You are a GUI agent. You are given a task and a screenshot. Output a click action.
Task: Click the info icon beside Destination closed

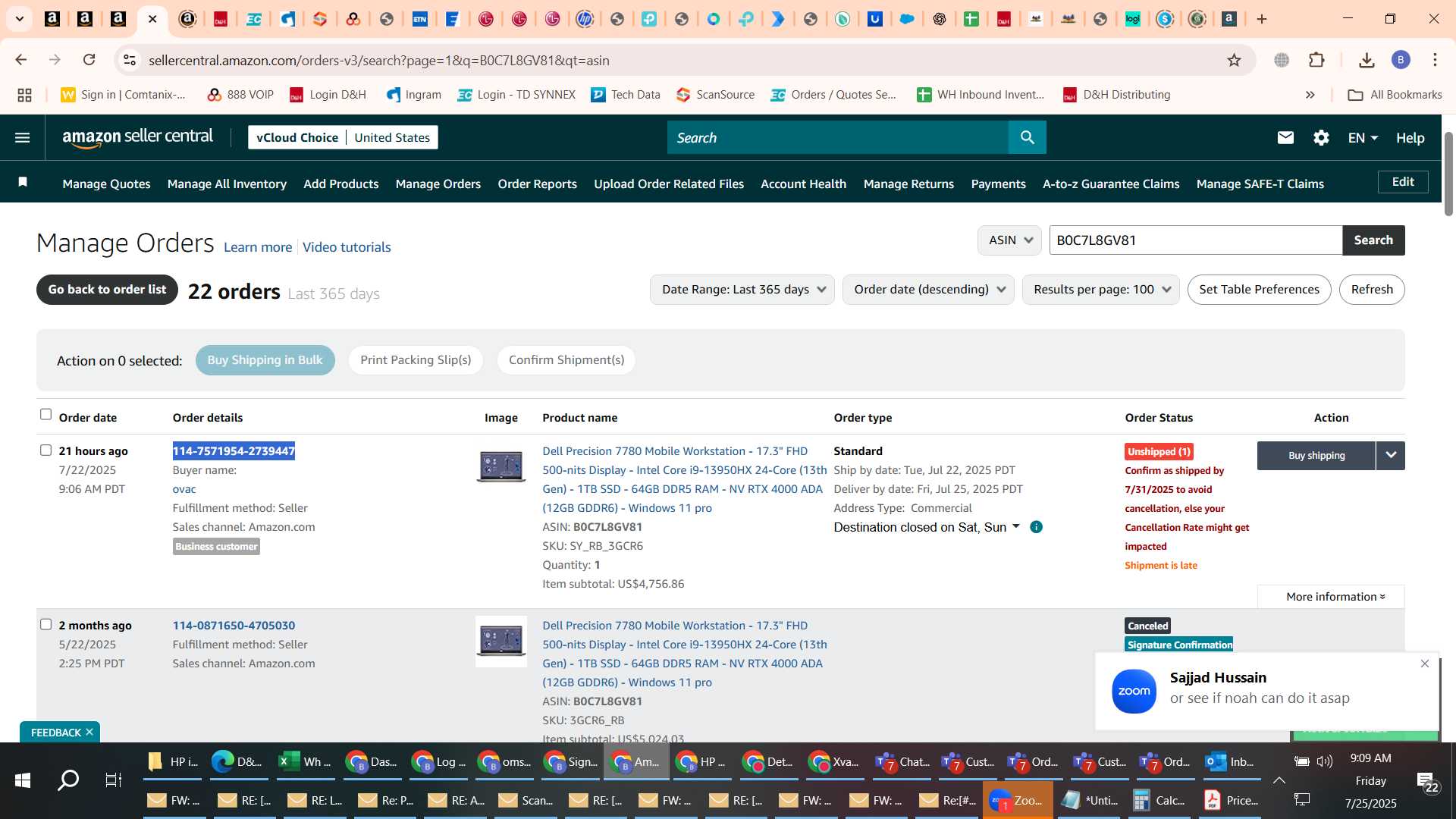[1036, 527]
